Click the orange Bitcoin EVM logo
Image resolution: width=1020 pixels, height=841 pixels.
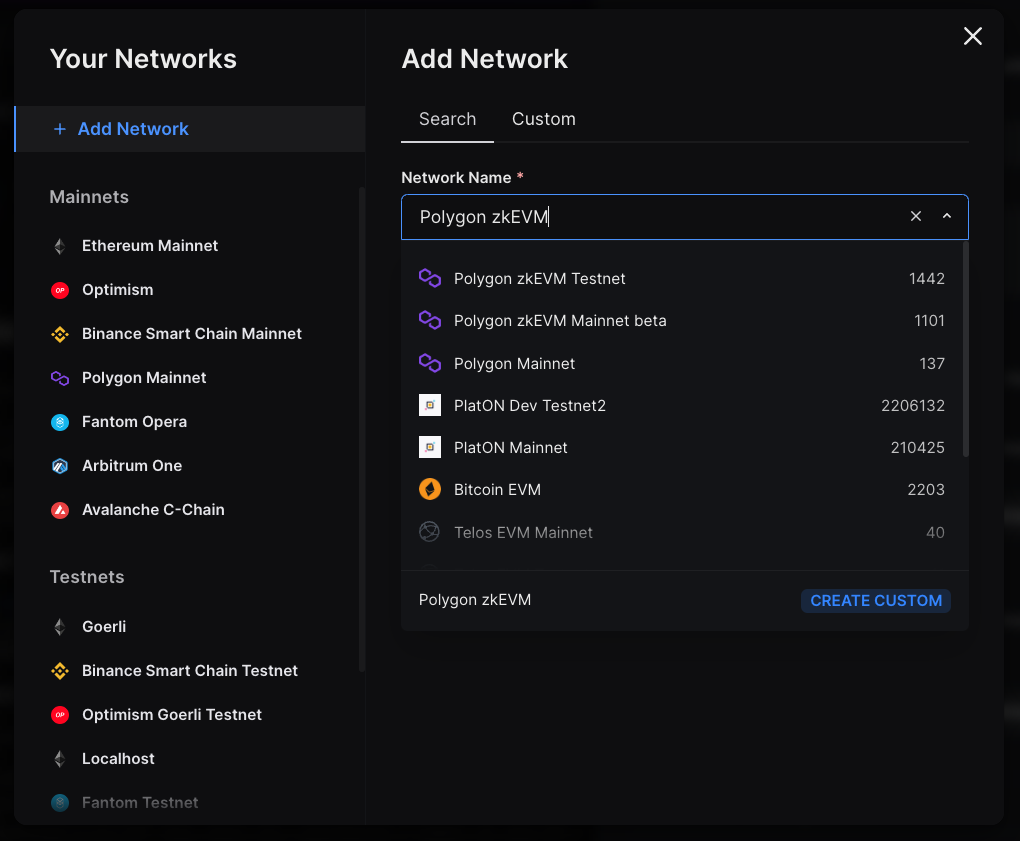pyautogui.click(x=430, y=489)
